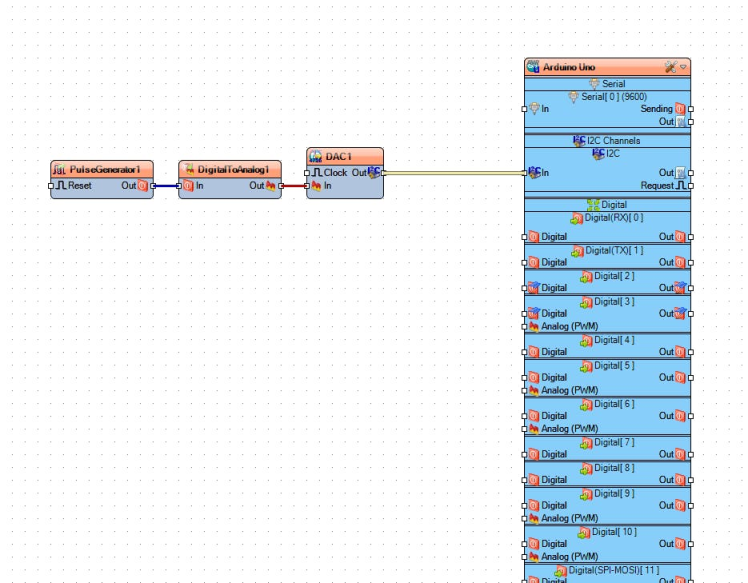Click the PulseGenerator1 component icon
748x583 pixels.
59,169
